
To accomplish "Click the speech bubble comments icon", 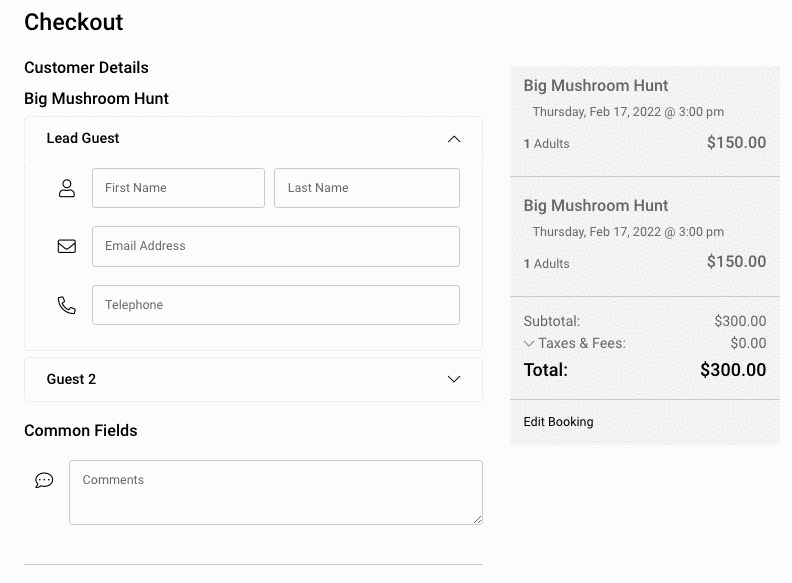I will [x=44, y=480].
